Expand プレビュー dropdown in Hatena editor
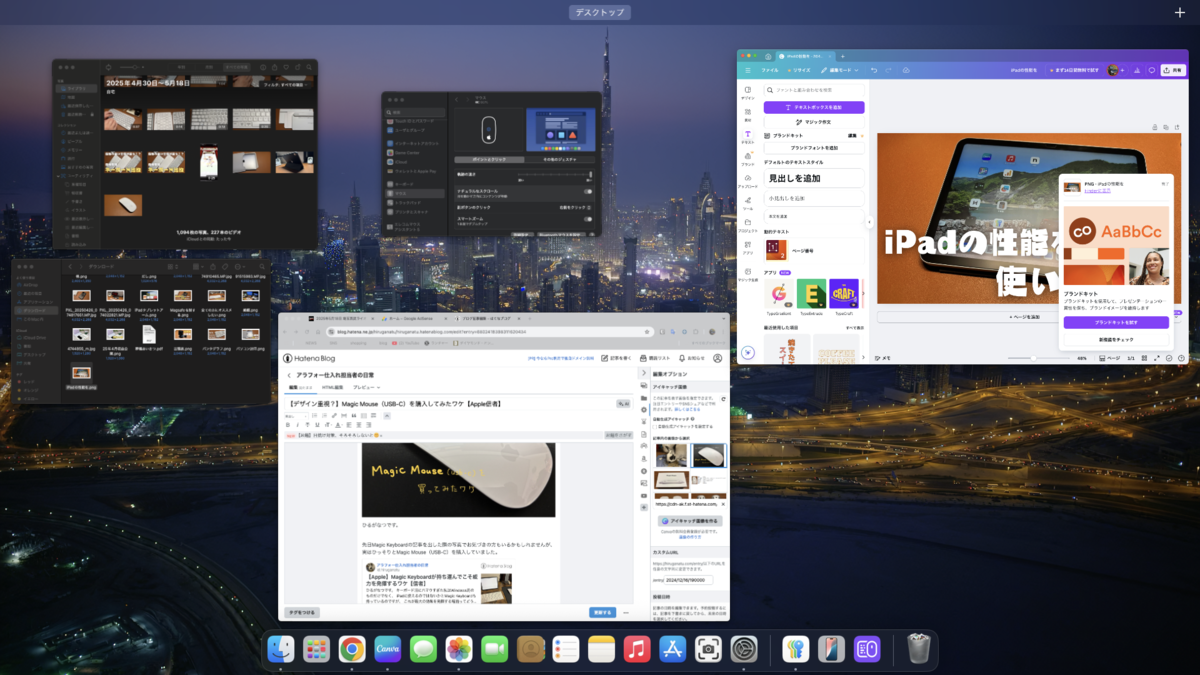This screenshot has width=1200, height=675. (366, 387)
